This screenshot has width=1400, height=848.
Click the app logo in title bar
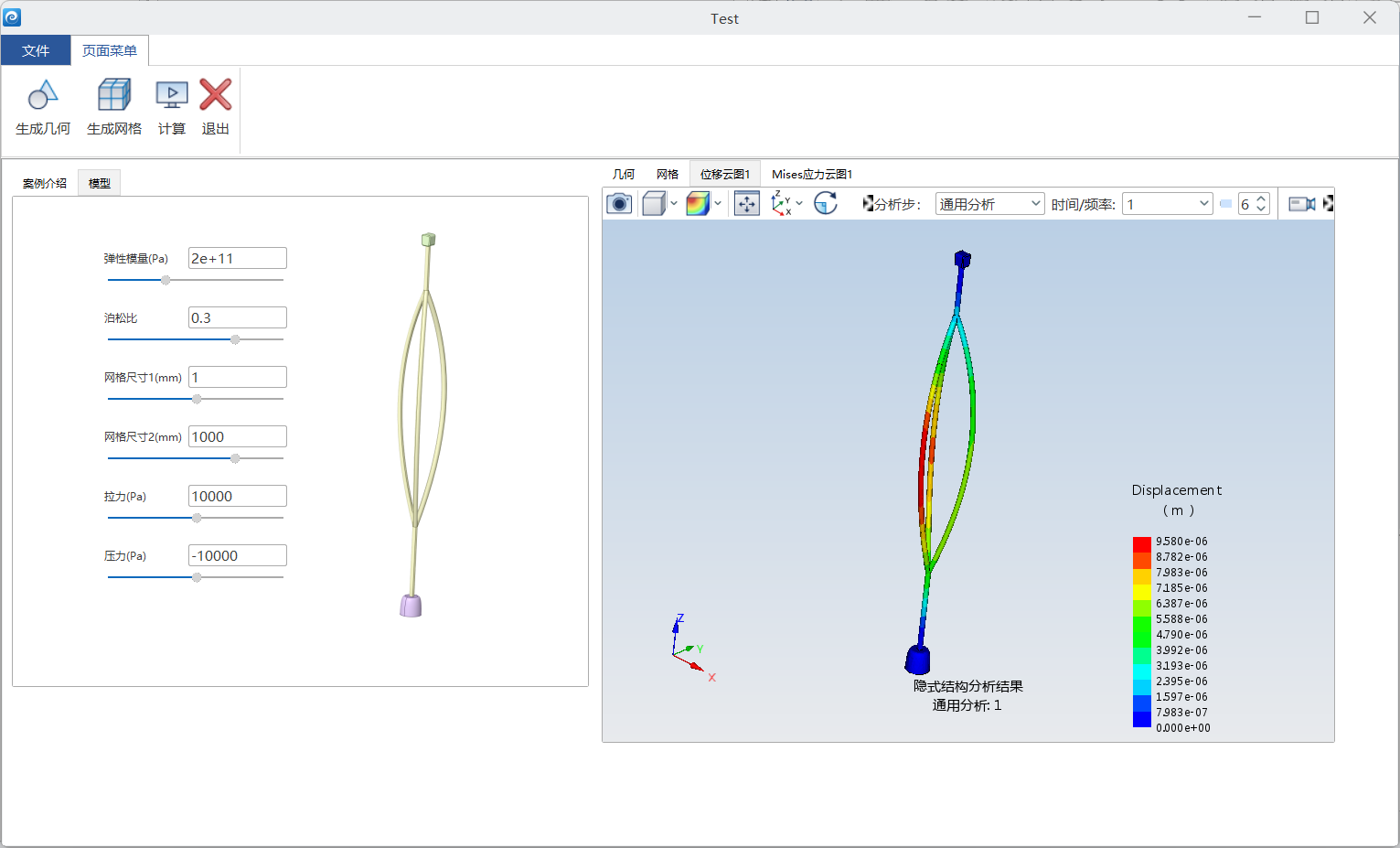click(13, 17)
